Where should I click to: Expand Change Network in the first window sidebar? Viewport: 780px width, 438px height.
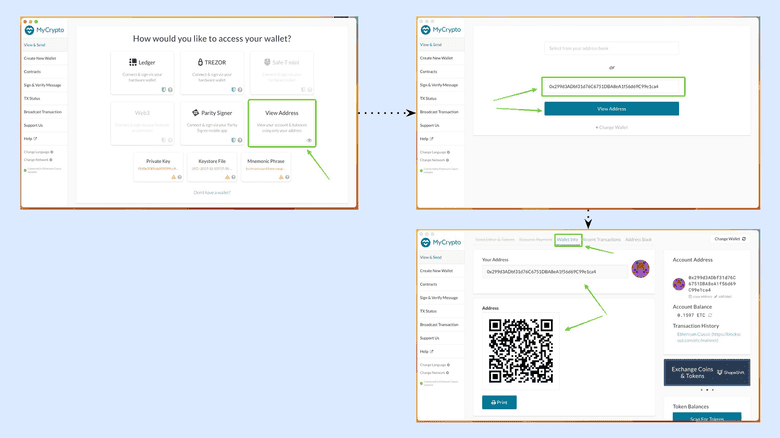pyautogui.click(x=38, y=160)
